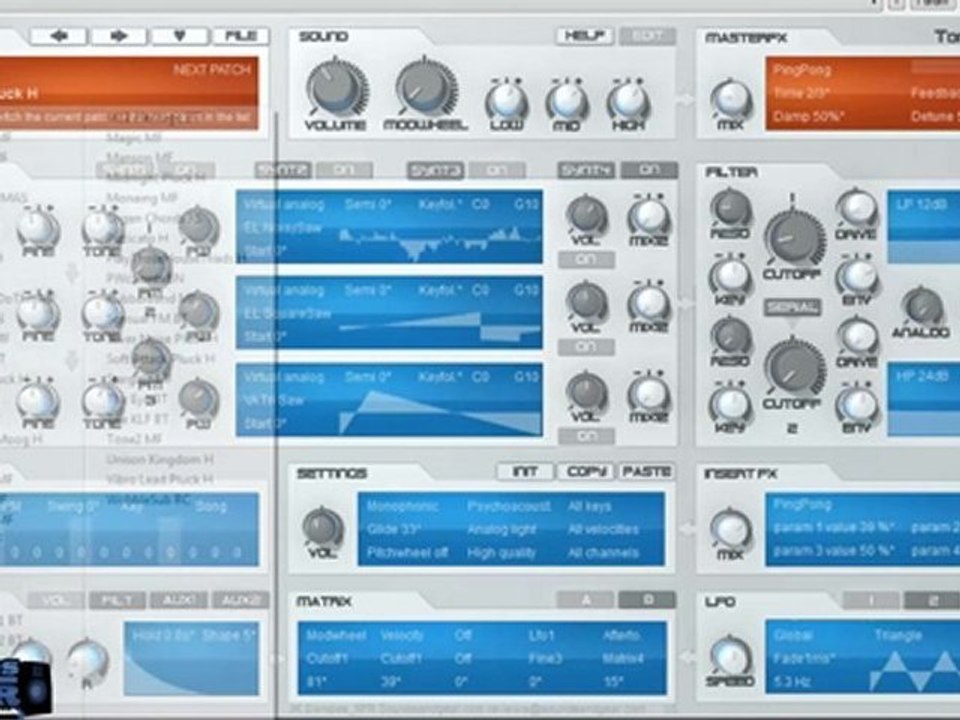
Task: Switch to the SYNTH3 tab
Action: (435, 170)
